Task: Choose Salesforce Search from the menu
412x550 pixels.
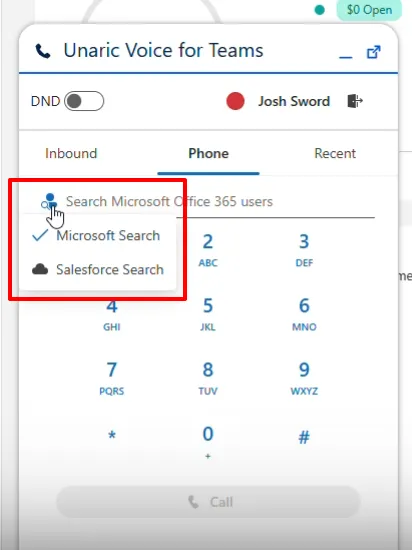Action: [97, 269]
